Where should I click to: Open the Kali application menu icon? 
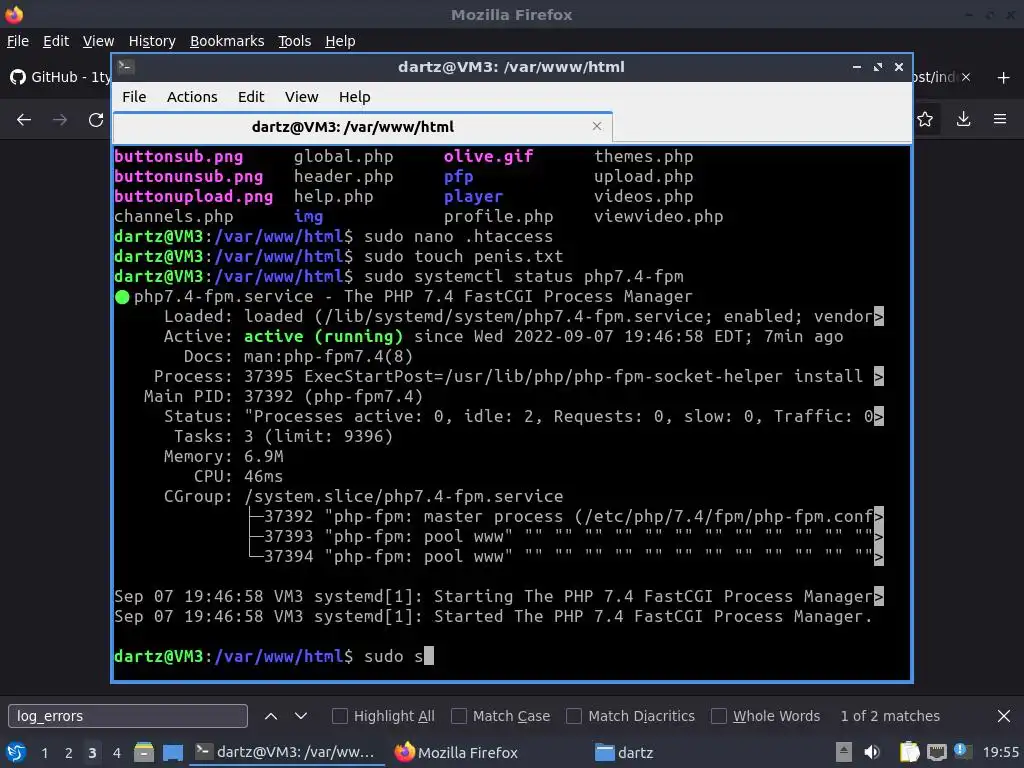(x=16, y=752)
